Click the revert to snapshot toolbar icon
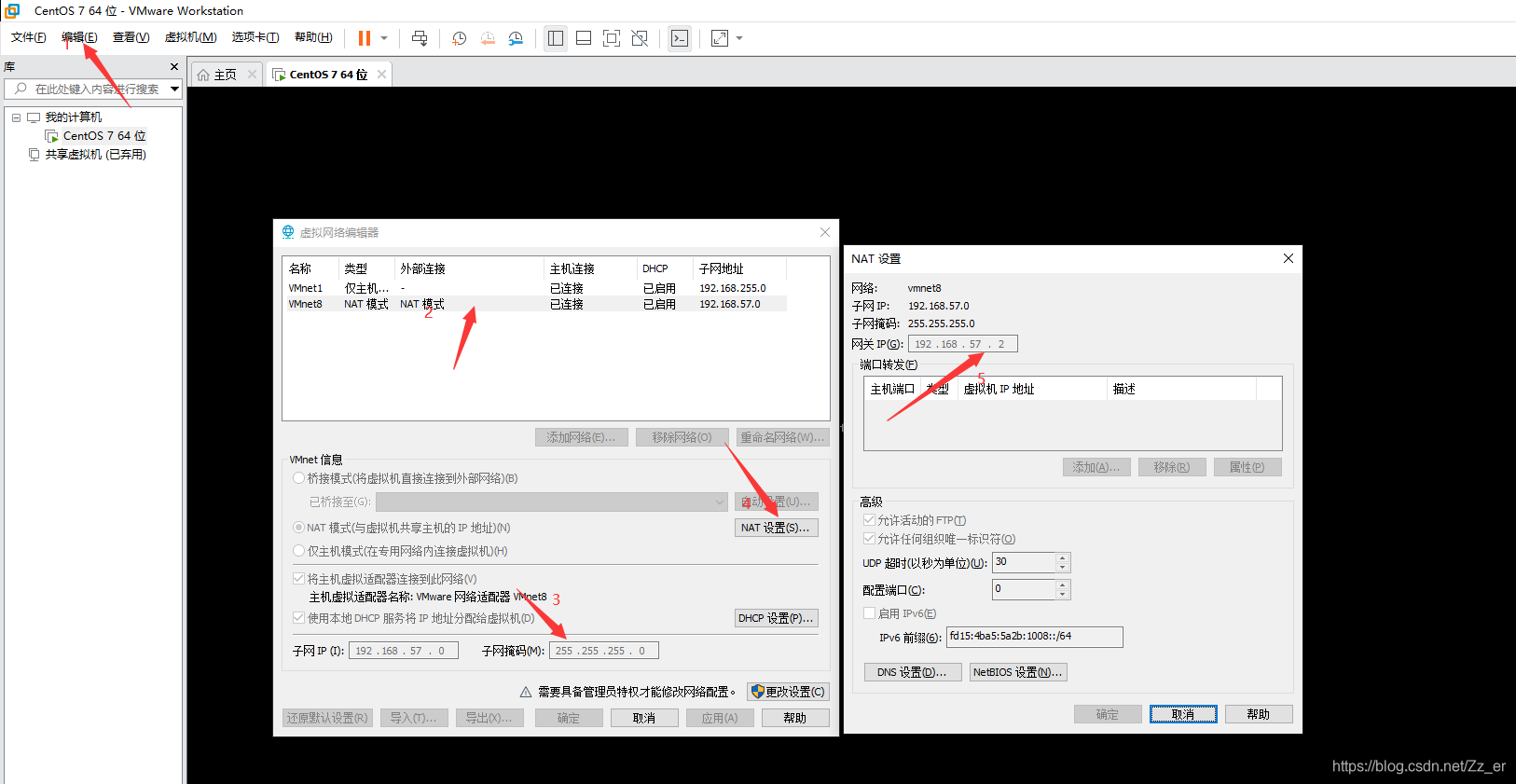This screenshot has width=1516, height=784. tap(488, 38)
